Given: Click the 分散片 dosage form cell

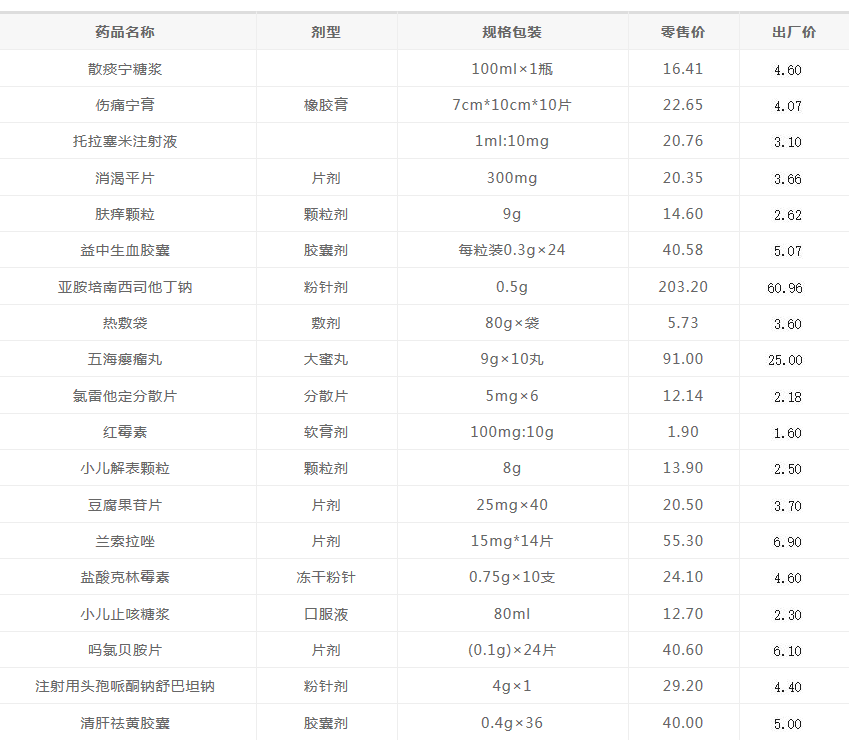Looking at the screenshot, I should [x=326, y=396].
